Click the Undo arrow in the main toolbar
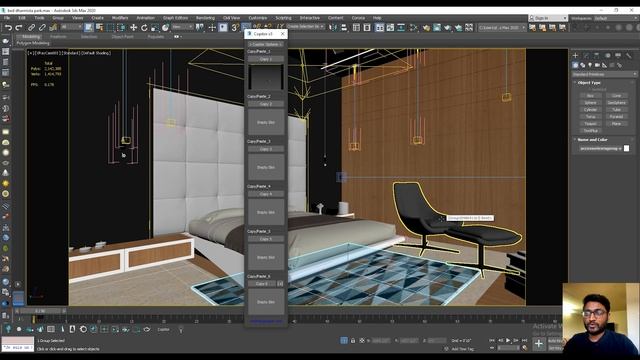Image resolution: width=640 pixels, height=360 pixels. (8, 28)
